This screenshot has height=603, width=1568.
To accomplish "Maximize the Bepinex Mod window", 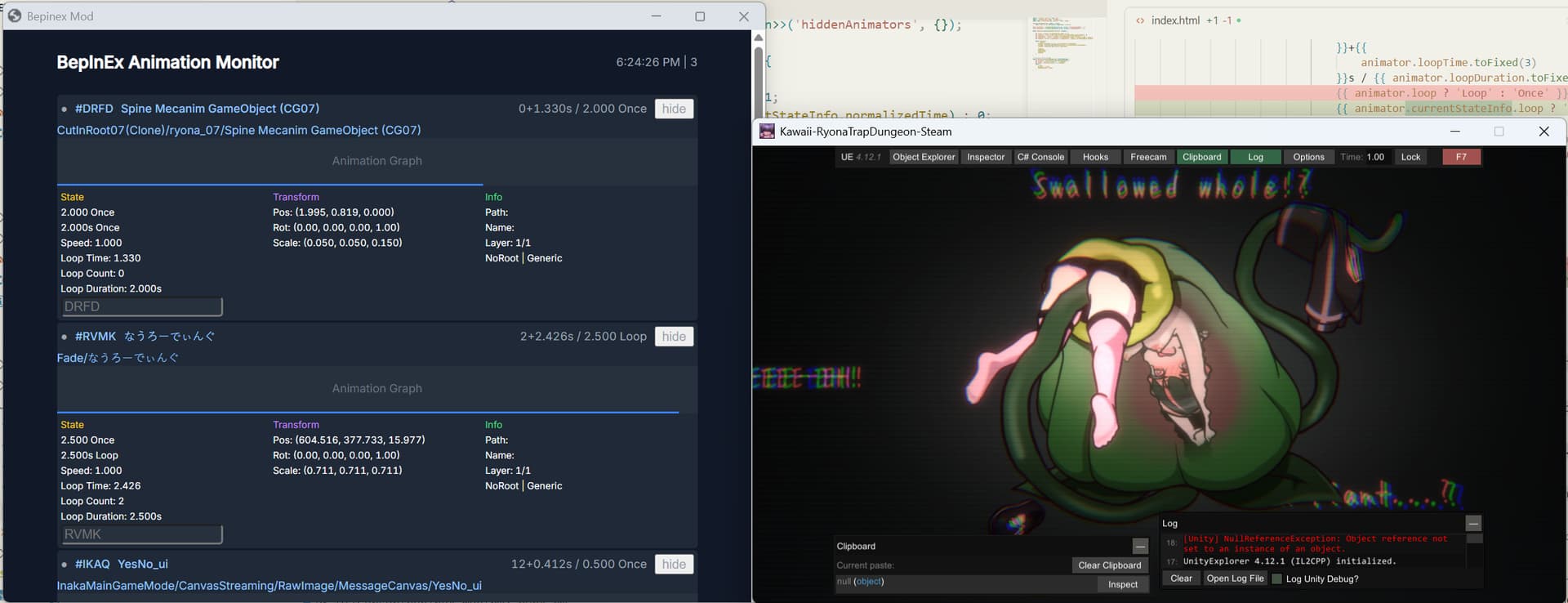I will [x=700, y=16].
